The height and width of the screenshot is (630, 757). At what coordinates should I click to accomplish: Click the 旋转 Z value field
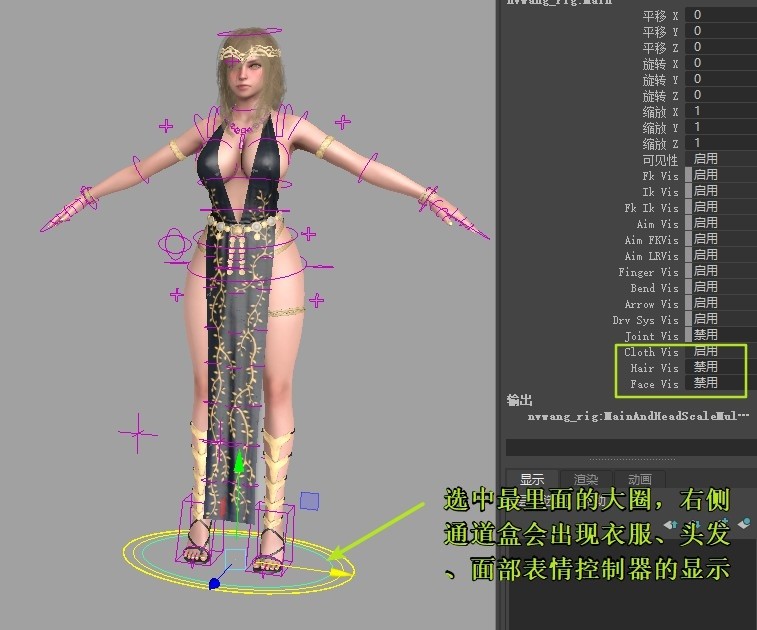tap(721, 95)
